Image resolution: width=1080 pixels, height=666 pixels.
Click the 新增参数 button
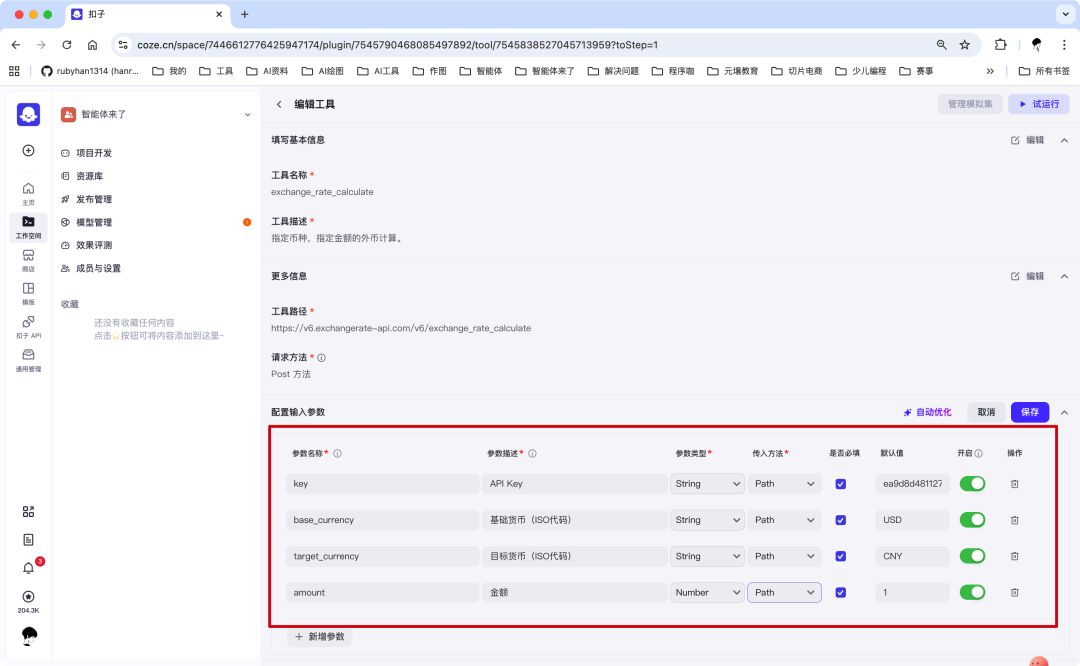pyautogui.click(x=319, y=636)
